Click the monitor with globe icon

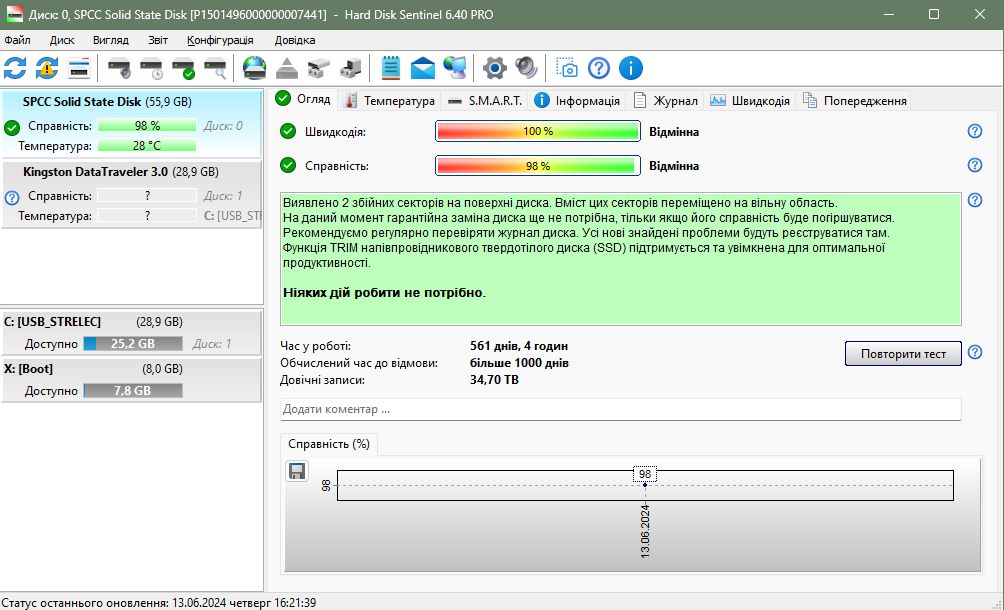point(455,68)
